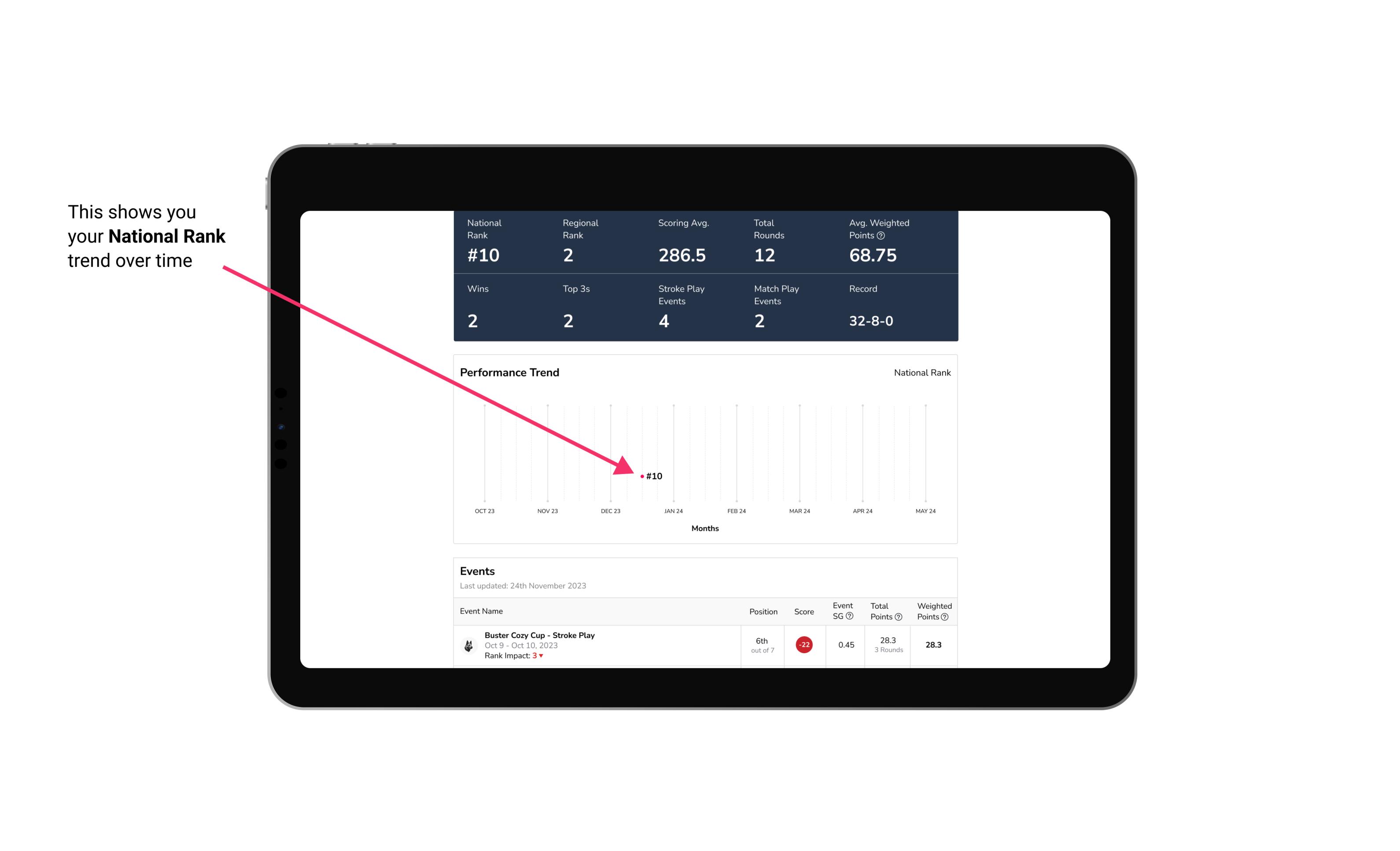Click the National Rank toggle on trend chart
Screen dimensions: 1400x851
[920, 373]
